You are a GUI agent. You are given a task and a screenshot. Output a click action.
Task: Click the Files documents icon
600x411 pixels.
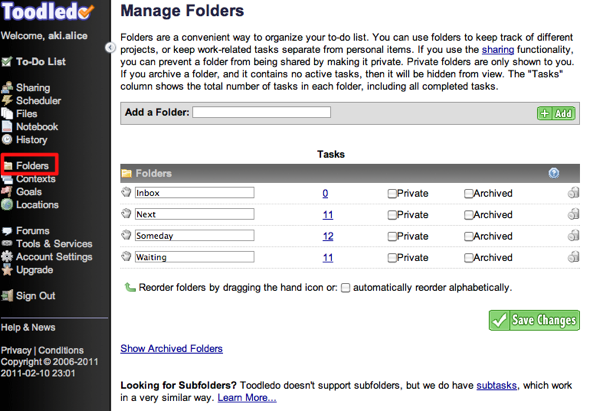click(7, 114)
